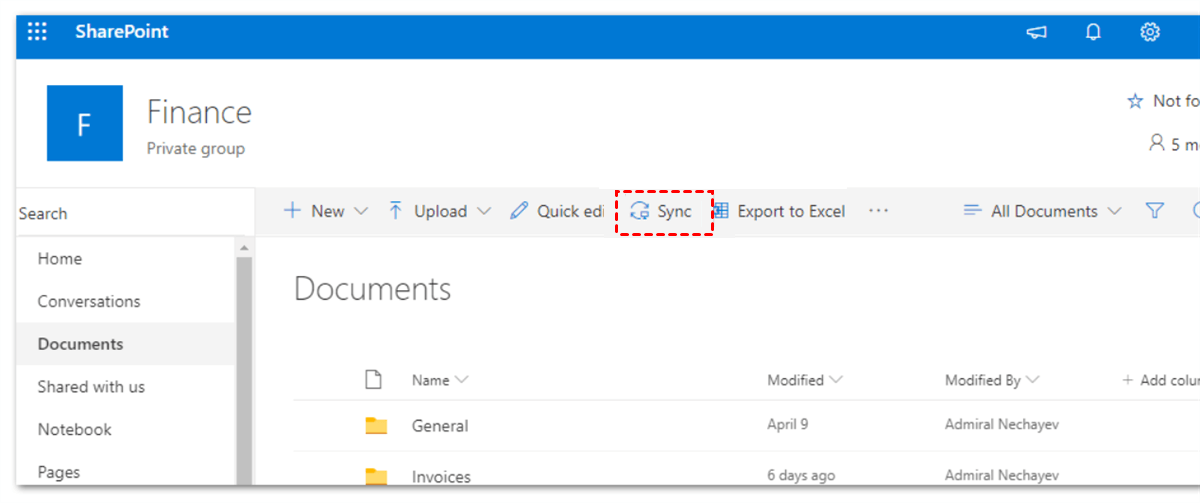Click the Upload arrow icon
The image size is (1200, 503).
click(x=396, y=211)
